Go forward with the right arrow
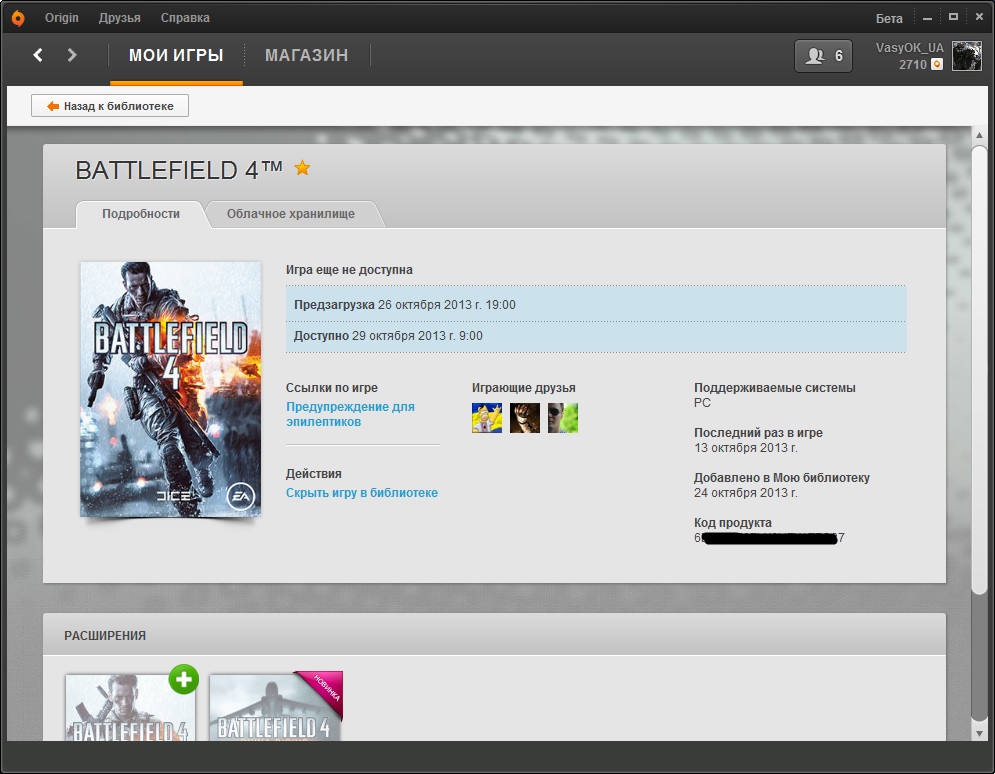 pyautogui.click(x=72, y=55)
